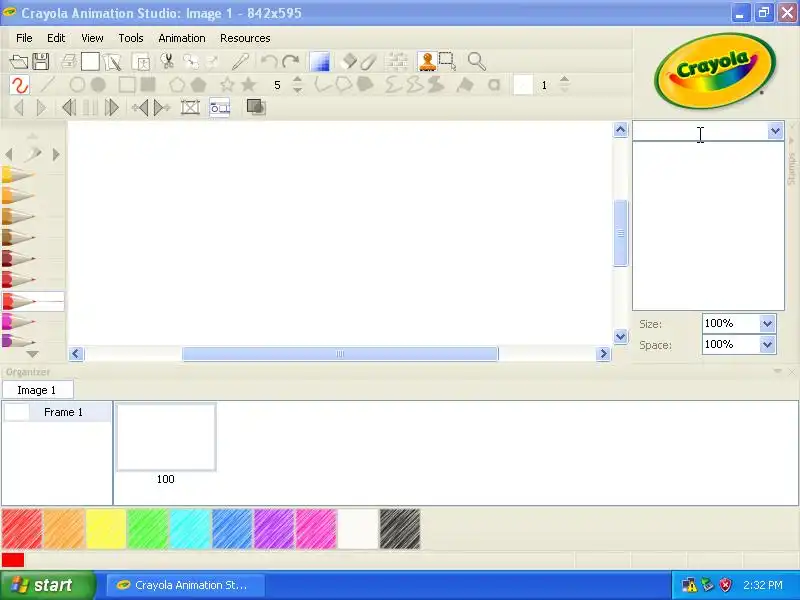Image resolution: width=800 pixels, height=600 pixels.
Task: Select the rectangle selection tool
Action: coord(447,61)
